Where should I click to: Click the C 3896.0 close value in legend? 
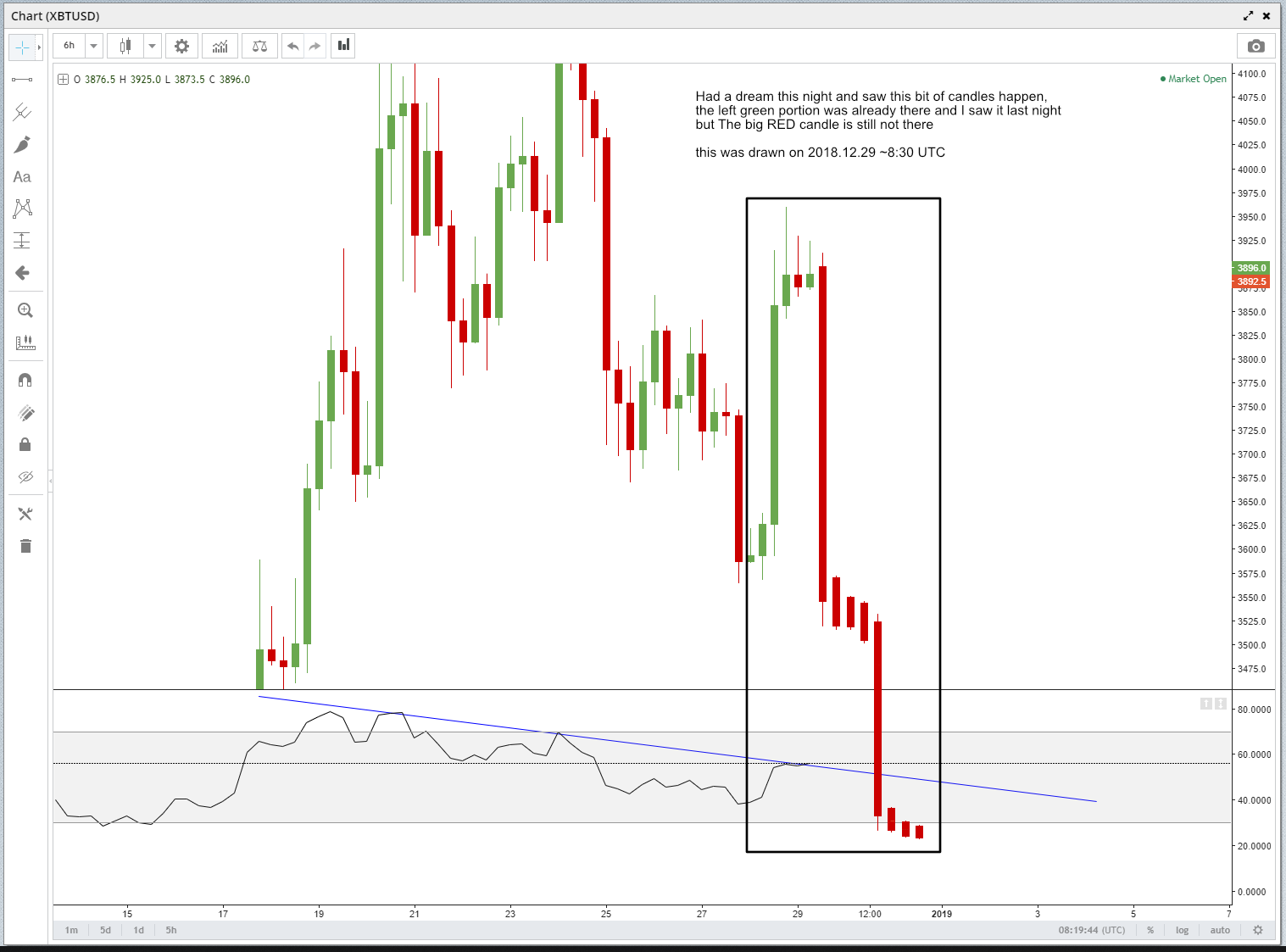(x=230, y=80)
